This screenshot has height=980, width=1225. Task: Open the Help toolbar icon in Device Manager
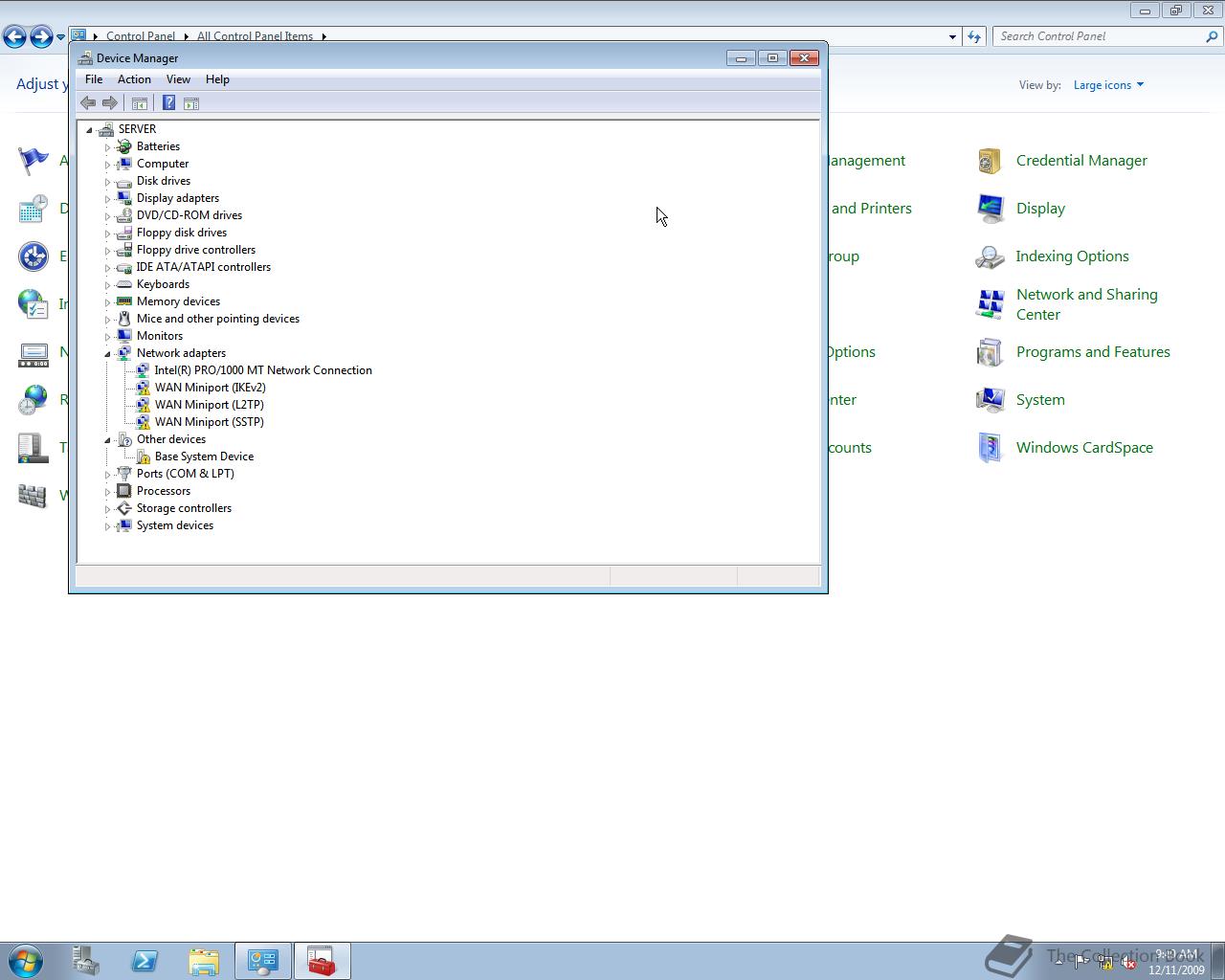[x=168, y=103]
